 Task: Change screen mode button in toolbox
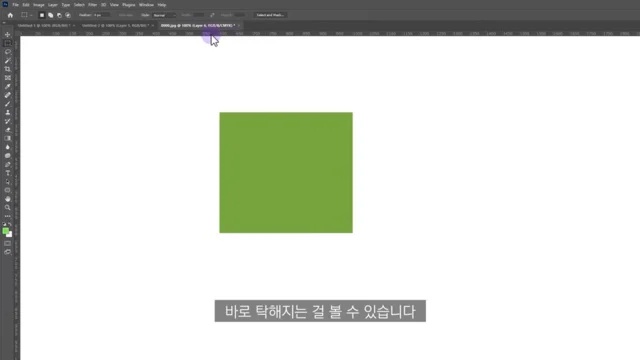tap(8, 252)
